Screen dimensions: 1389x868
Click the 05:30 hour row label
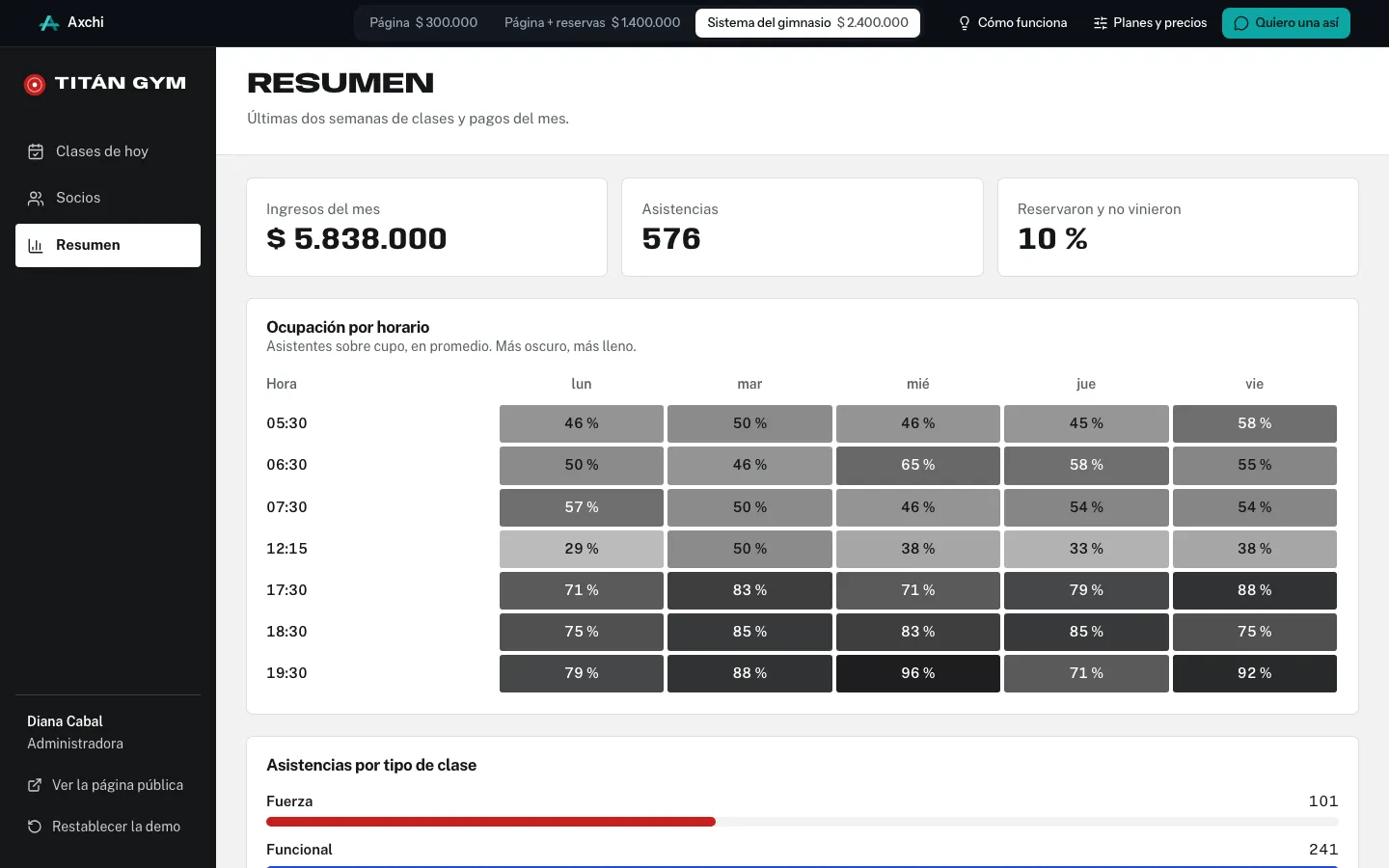click(286, 423)
